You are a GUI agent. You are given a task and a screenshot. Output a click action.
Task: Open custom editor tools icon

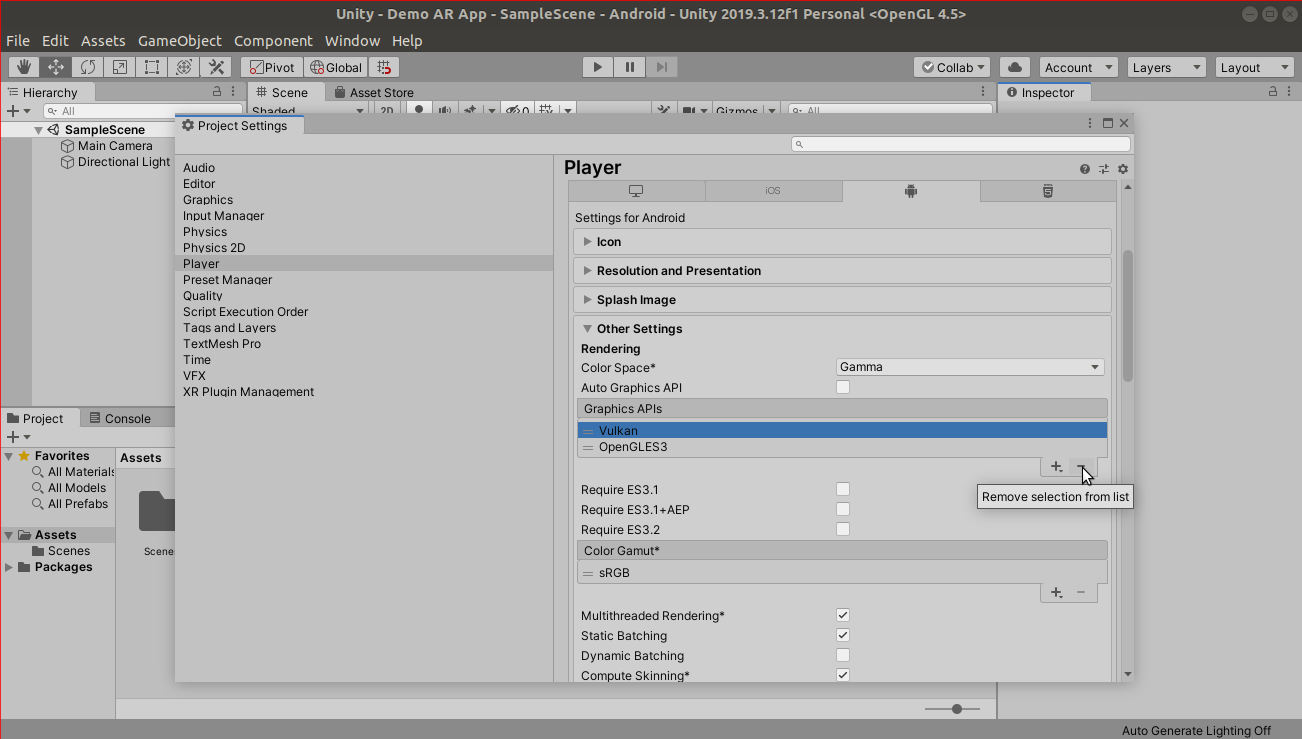[x=216, y=67]
